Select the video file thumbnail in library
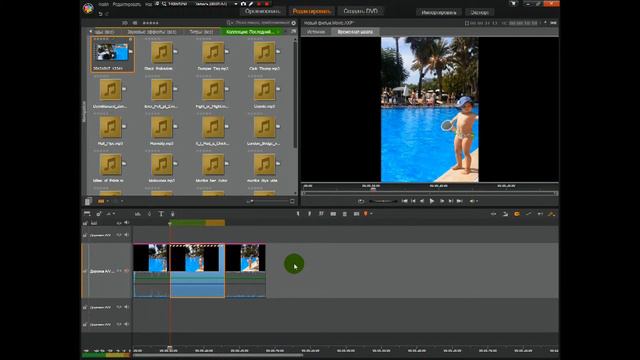Image resolution: width=640 pixels, height=360 pixels. (x=112, y=54)
